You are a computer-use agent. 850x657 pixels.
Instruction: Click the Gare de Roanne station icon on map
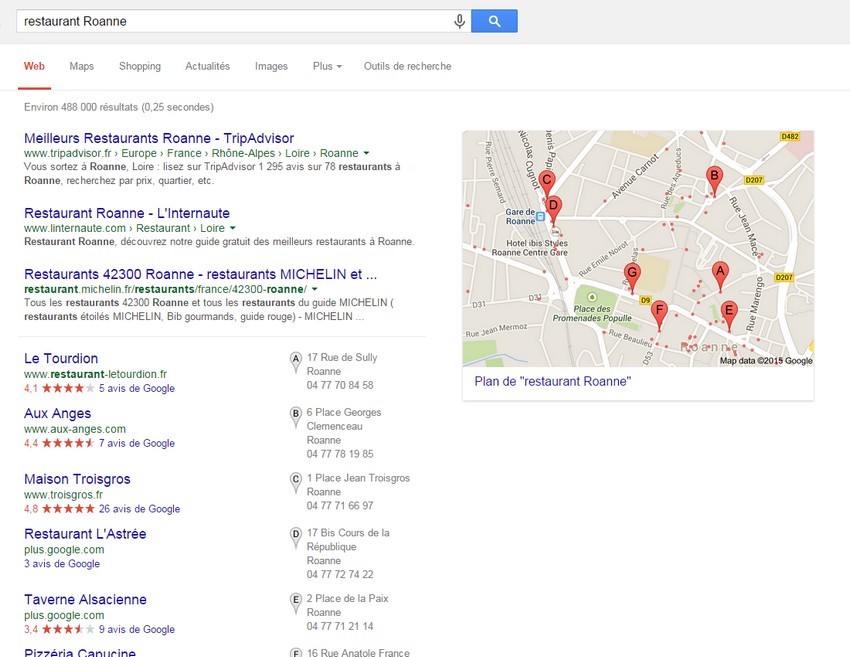[540, 217]
